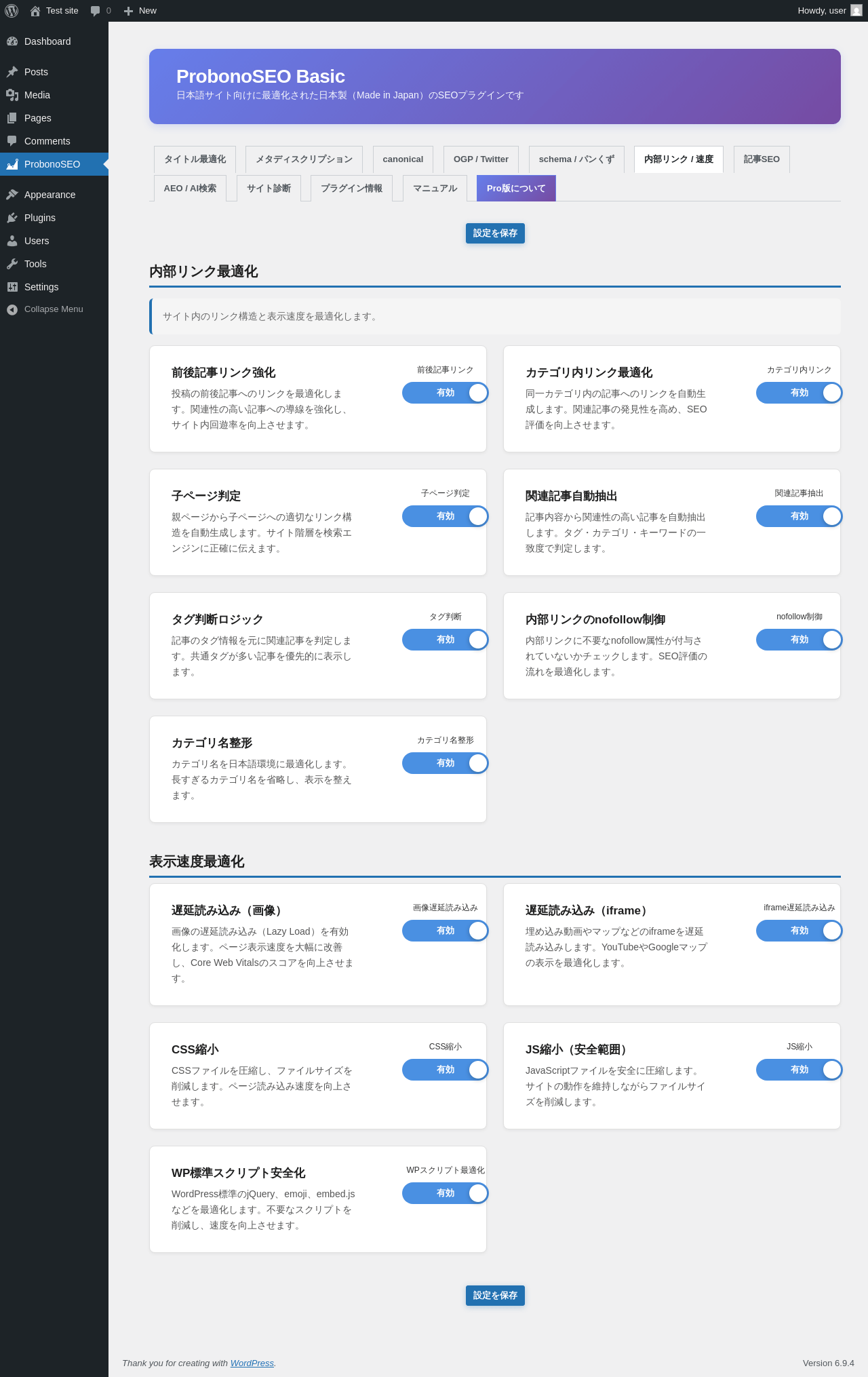Click the WordPress logo icon
The width and height of the screenshot is (868, 1377).
(x=12, y=11)
